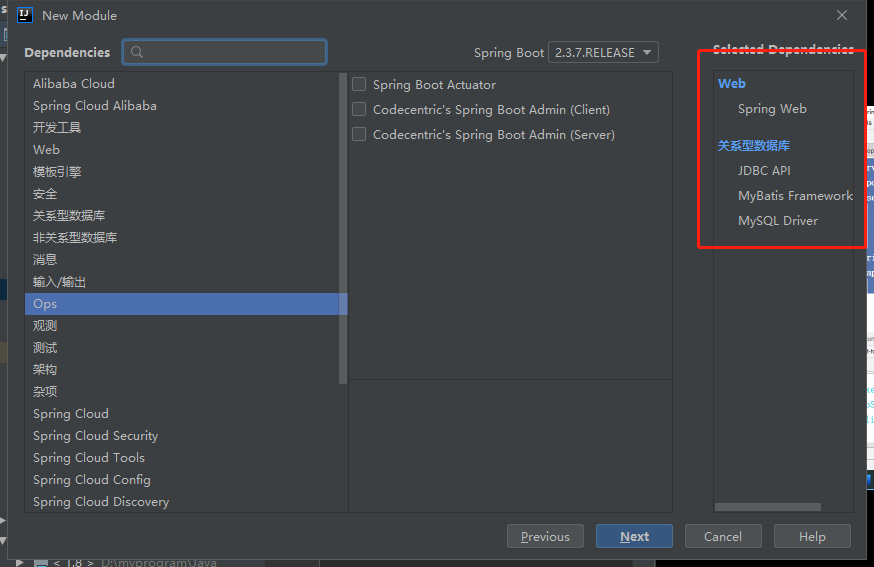Select the Spring Cloud Config category
The width and height of the screenshot is (874, 567).
(182, 480)
